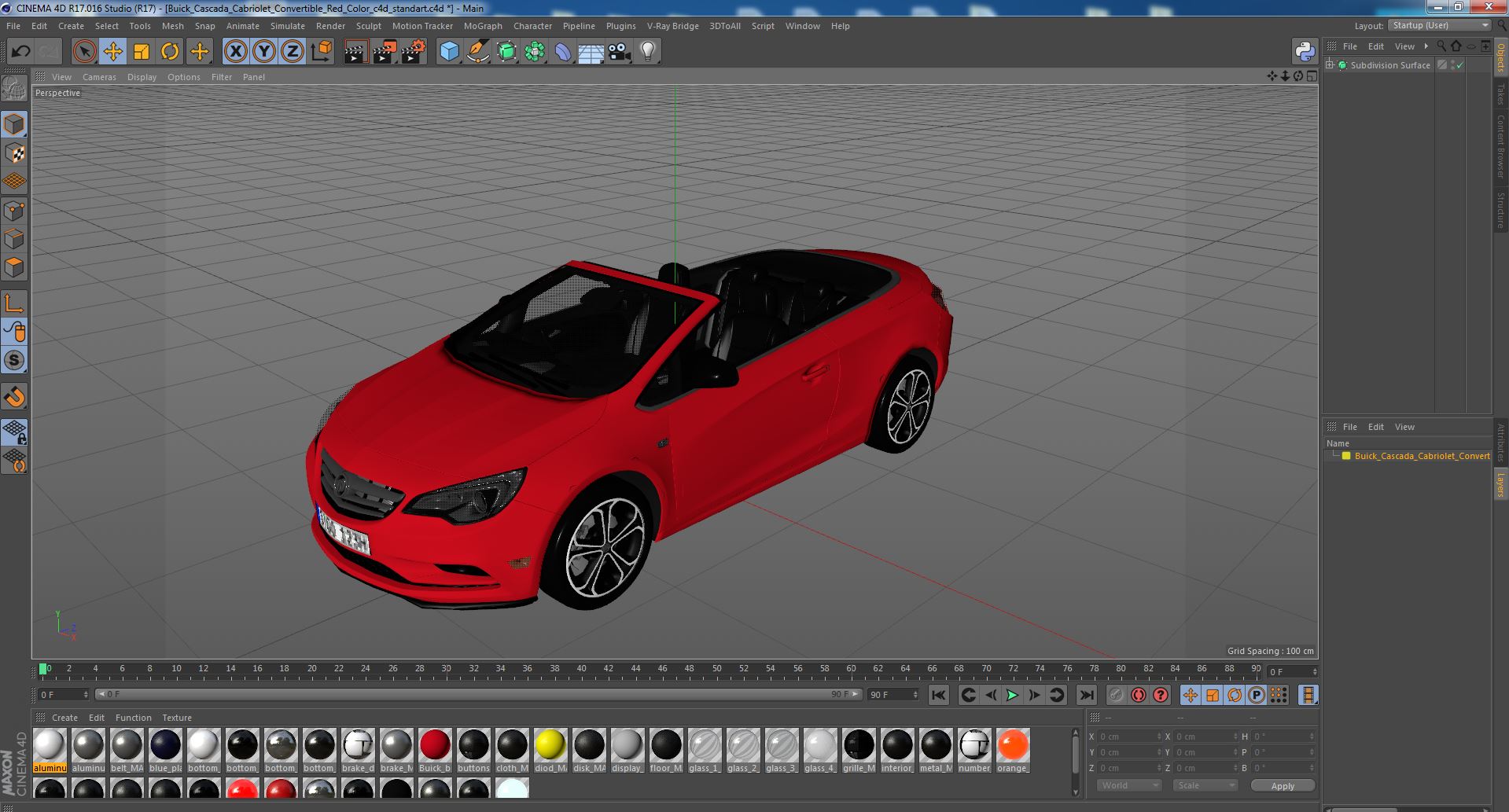Click the Apply button

pyautogui.click(x=1283, y=785)
